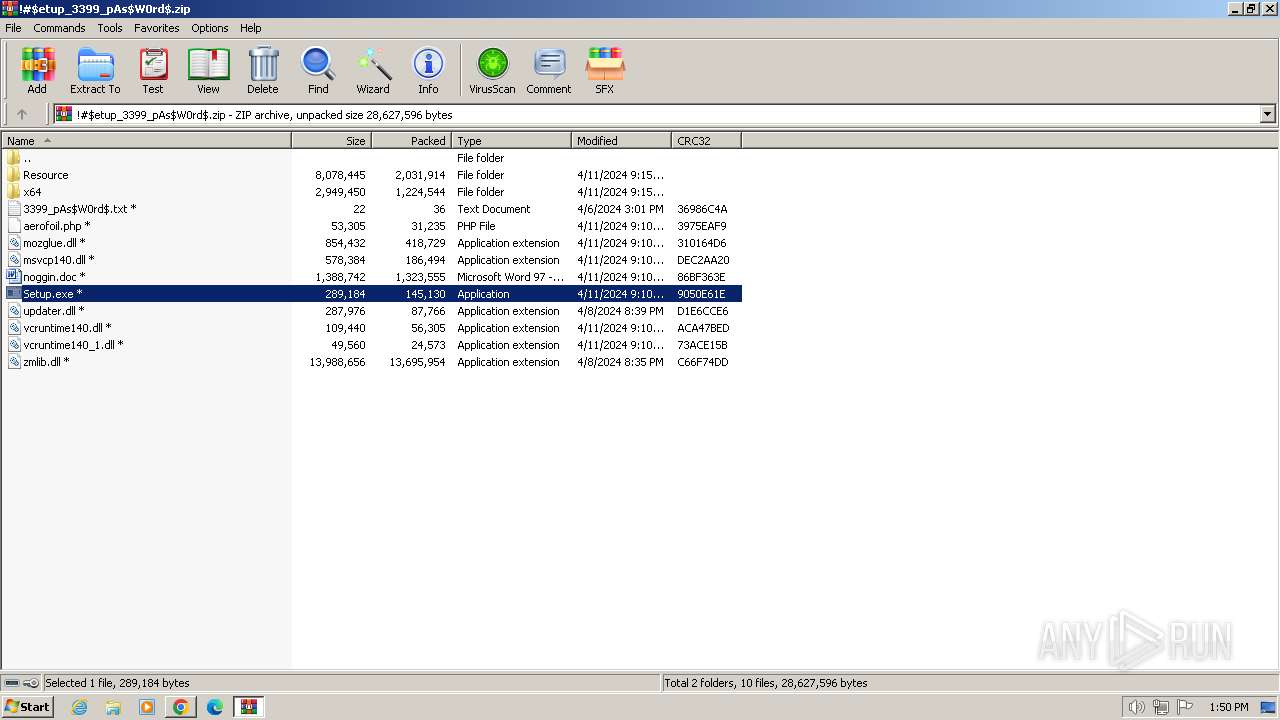
Task: Run Test on the archive
Action: (x=153, y=71)
